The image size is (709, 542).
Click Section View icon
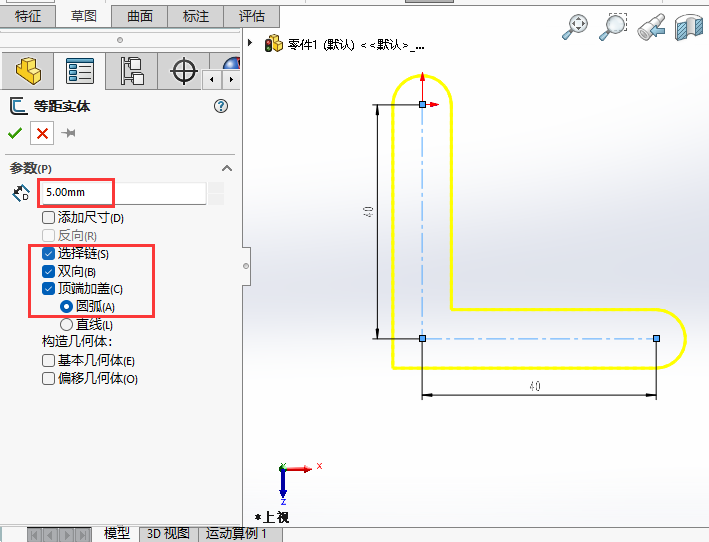coord(689,27)
